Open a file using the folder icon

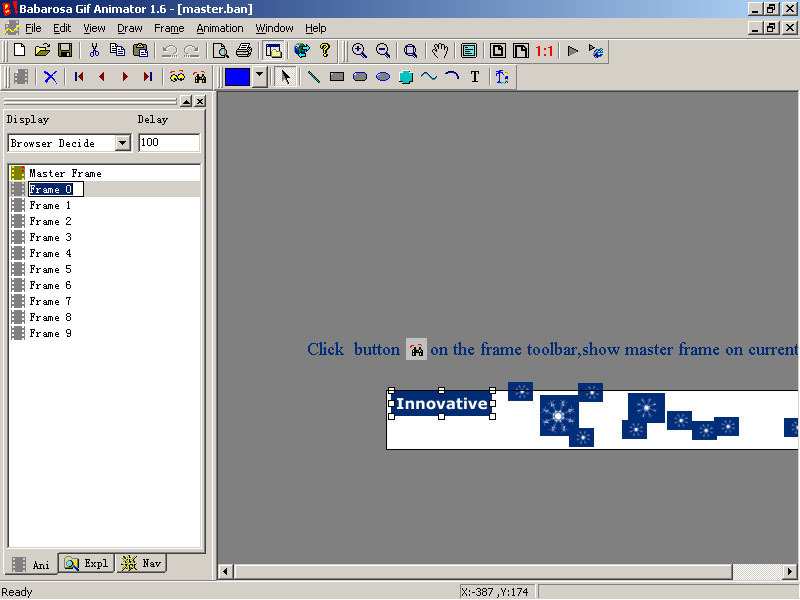click(42, 50)
